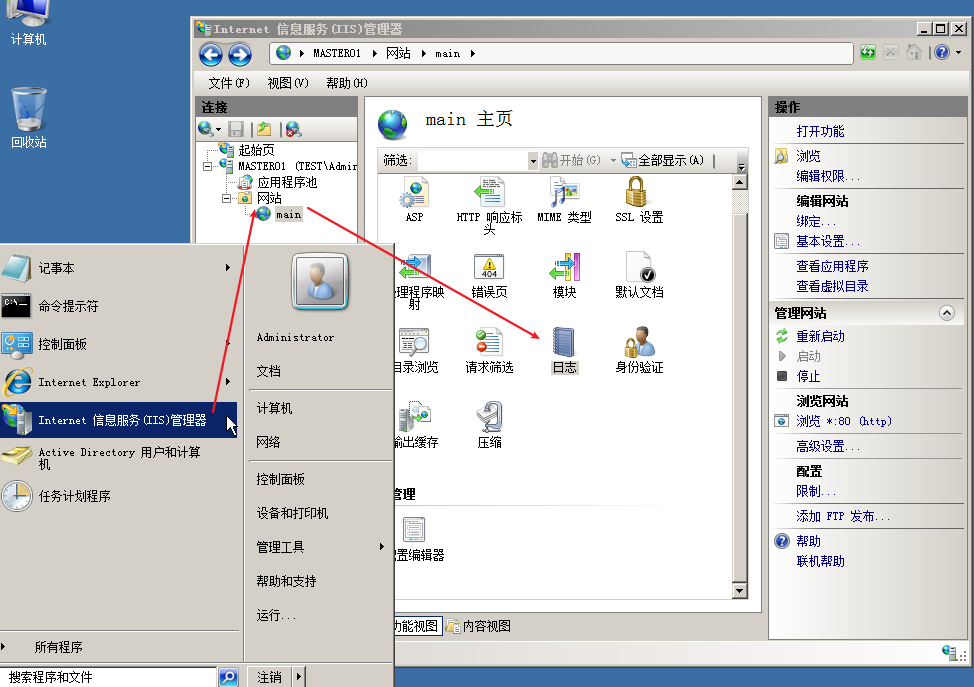Launch Internet 信息服务(IIS)管理器 from start menu
The width and height of the screenshot is (974, 687).
coord(118,420)
